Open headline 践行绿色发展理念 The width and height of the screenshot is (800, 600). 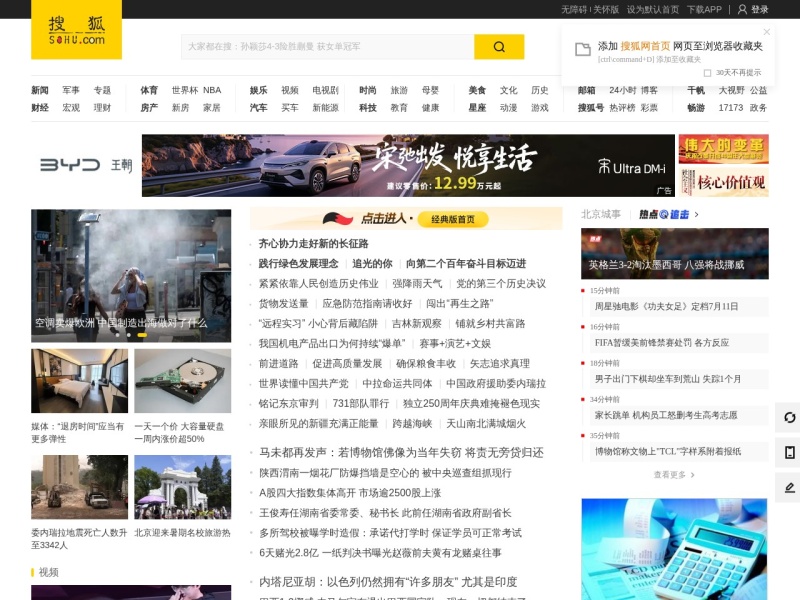pyautogui.click(x=298, y=263)
